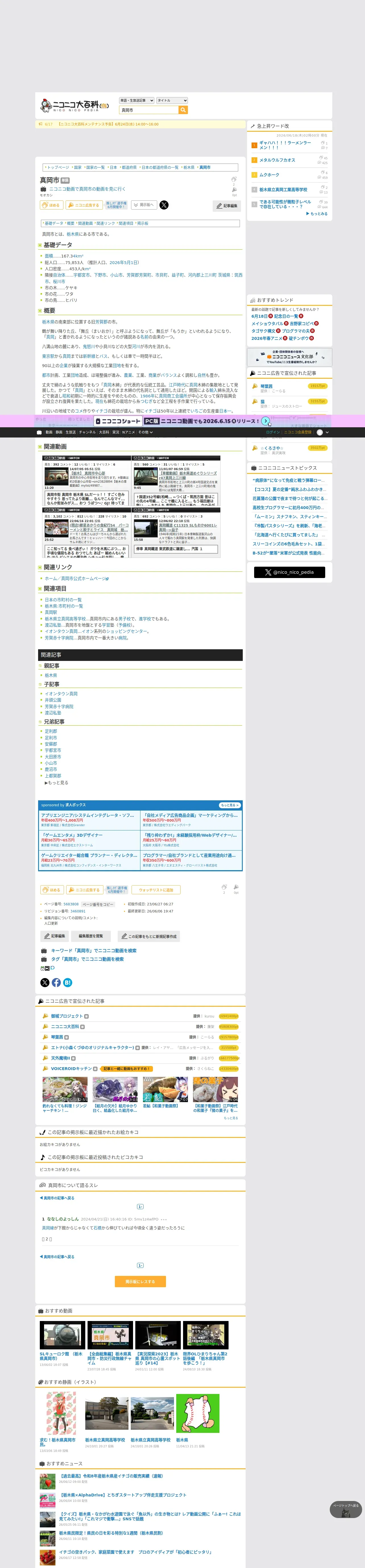Open キーワード「真岡市」でニコニコ動画を検索 link

93,950
